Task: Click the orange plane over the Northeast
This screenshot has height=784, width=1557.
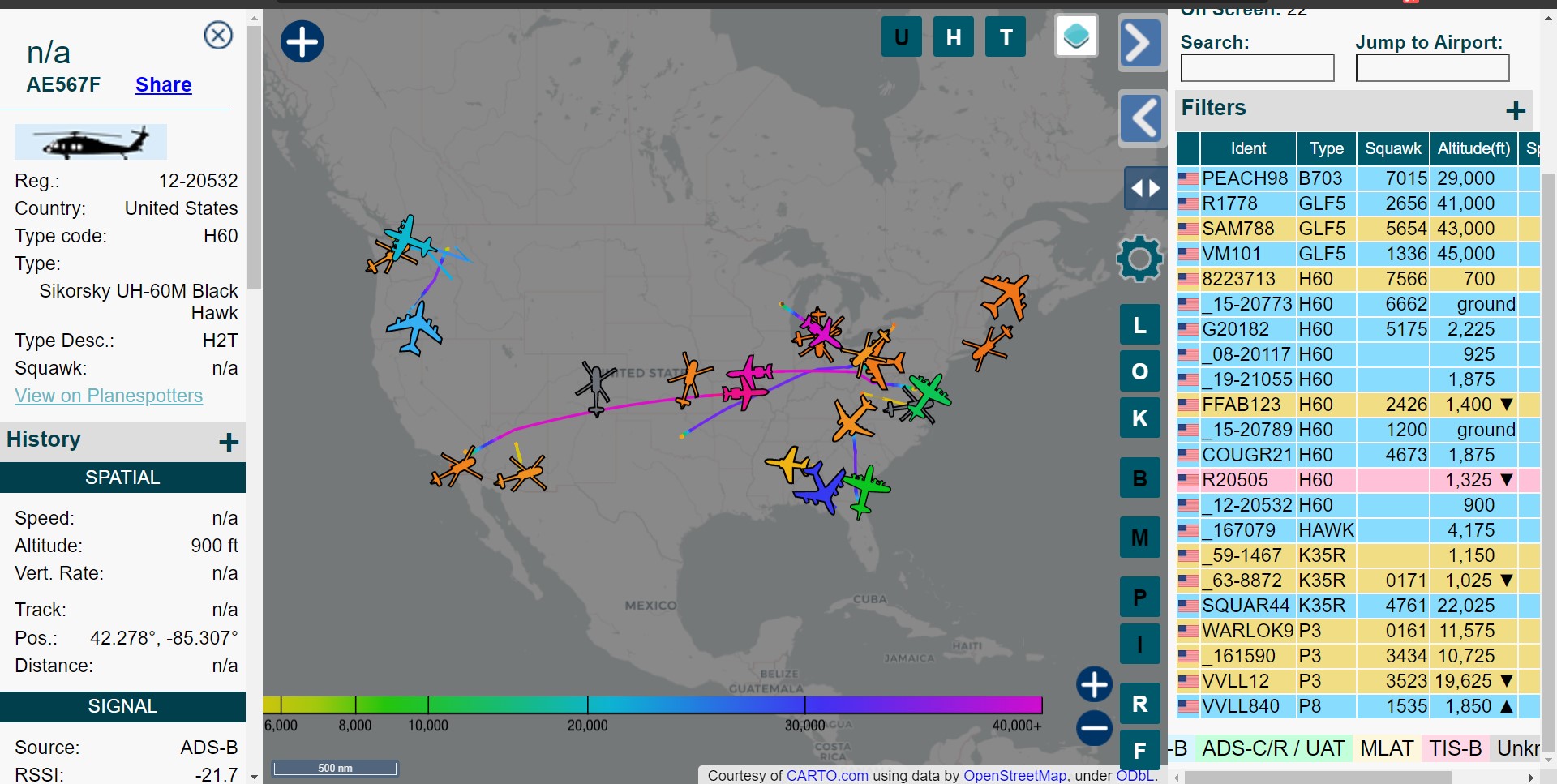Action: tap(1005, 296)
